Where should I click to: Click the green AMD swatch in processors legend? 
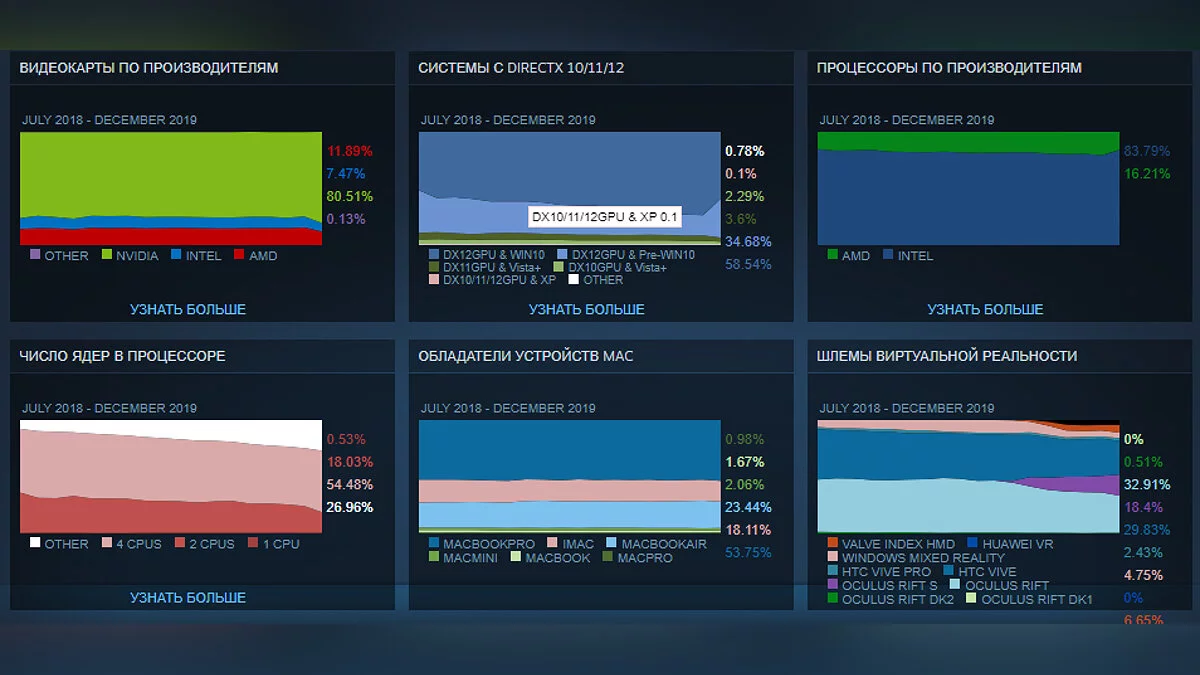tap(832, 255)
